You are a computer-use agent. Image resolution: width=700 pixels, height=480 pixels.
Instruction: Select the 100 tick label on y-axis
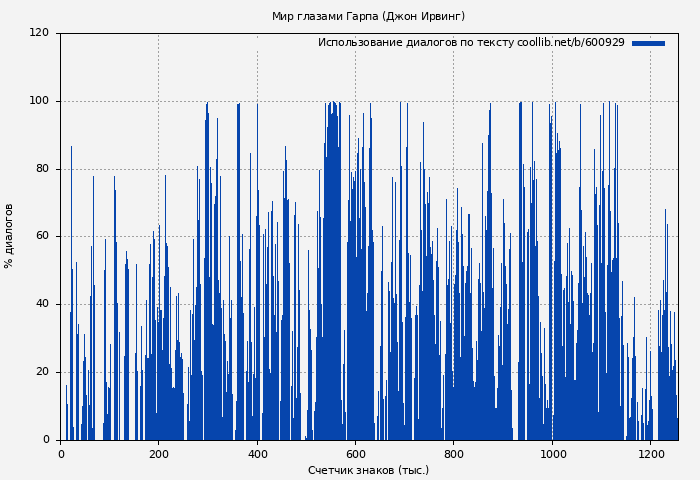tap(39, 101)
